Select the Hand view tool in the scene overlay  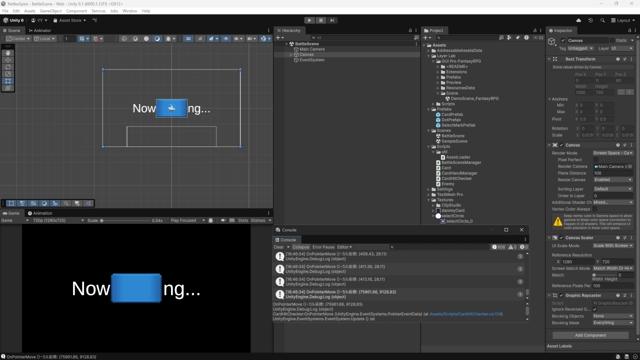click(8, 53)
